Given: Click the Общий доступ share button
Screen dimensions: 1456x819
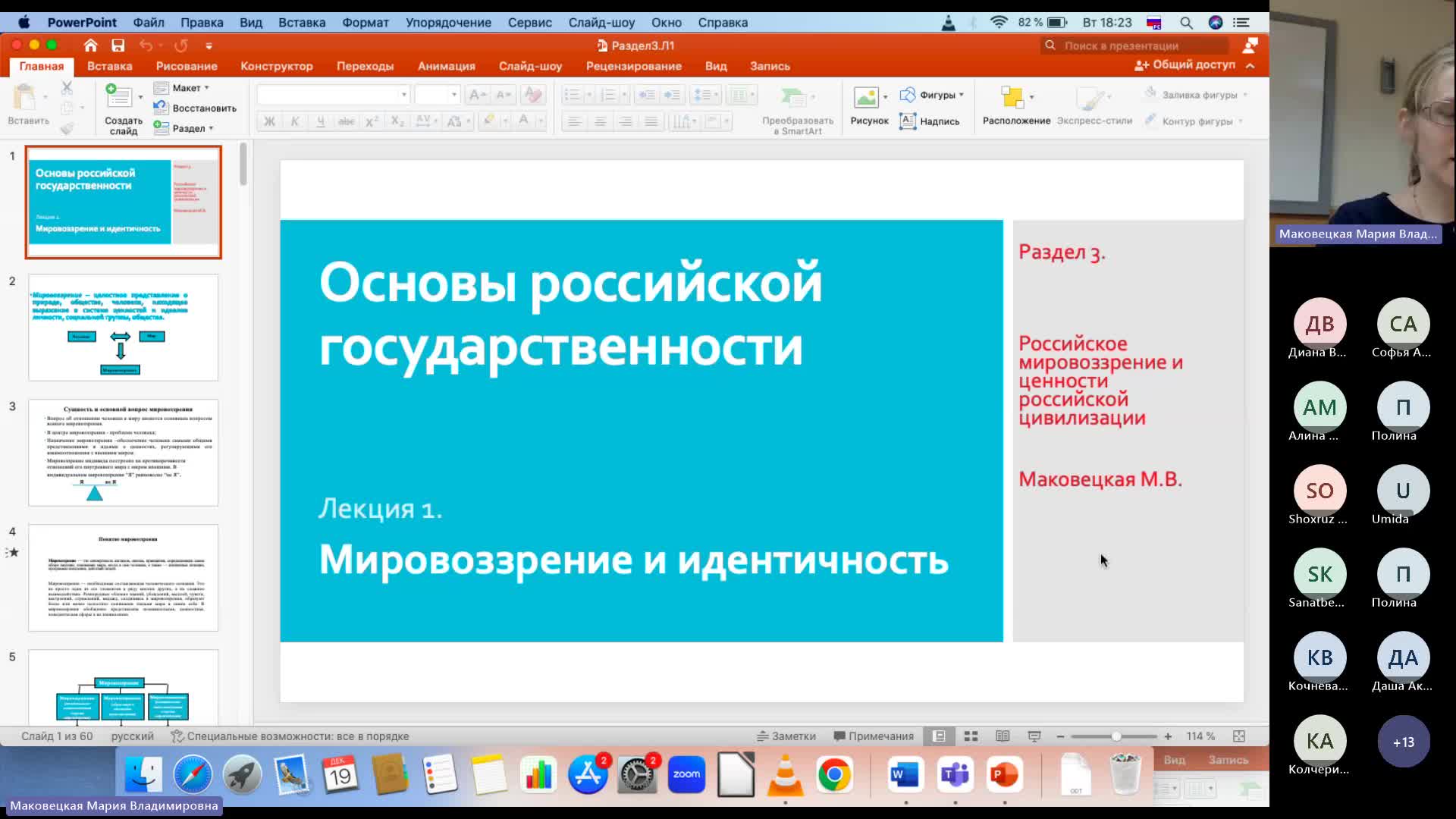Looking at the screenshot, I should (x=1185, y=65).
